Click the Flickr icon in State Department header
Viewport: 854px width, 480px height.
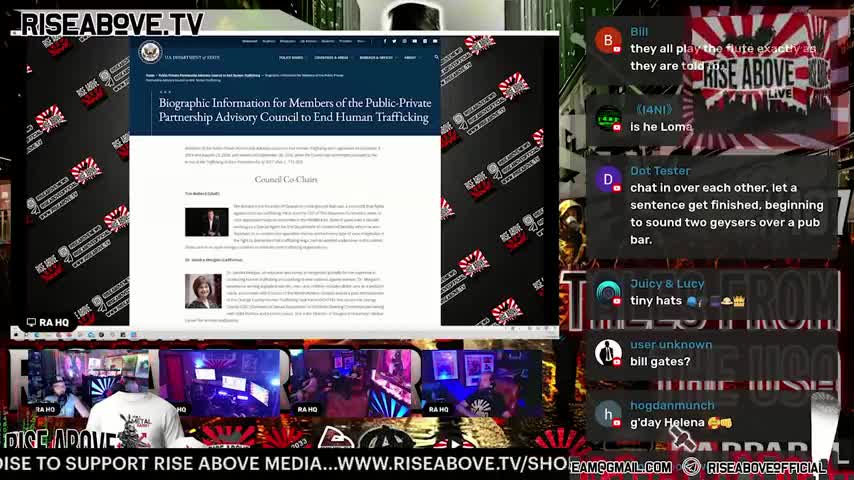coord(425,41)
